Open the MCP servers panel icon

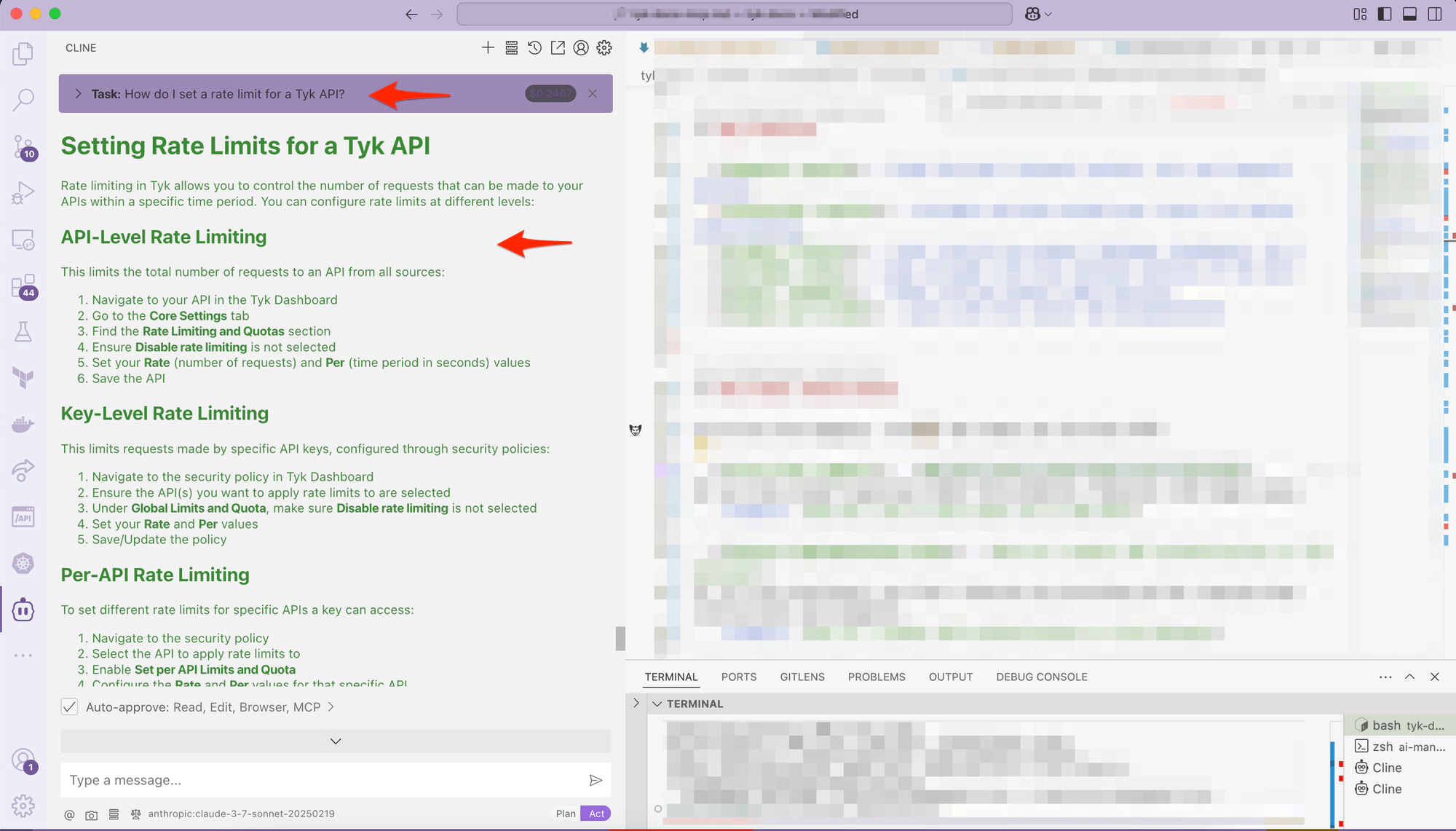[x=512, y=47]
